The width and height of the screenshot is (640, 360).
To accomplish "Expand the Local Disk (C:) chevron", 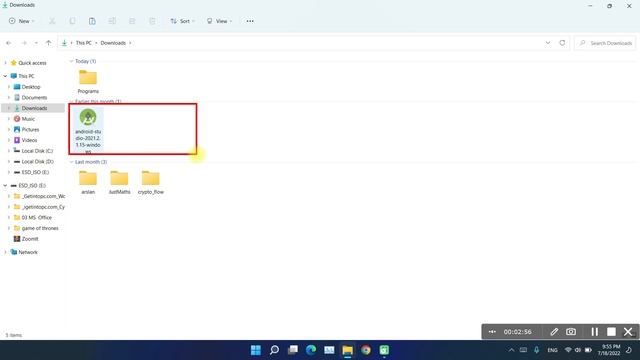I will tap(9, 151).
